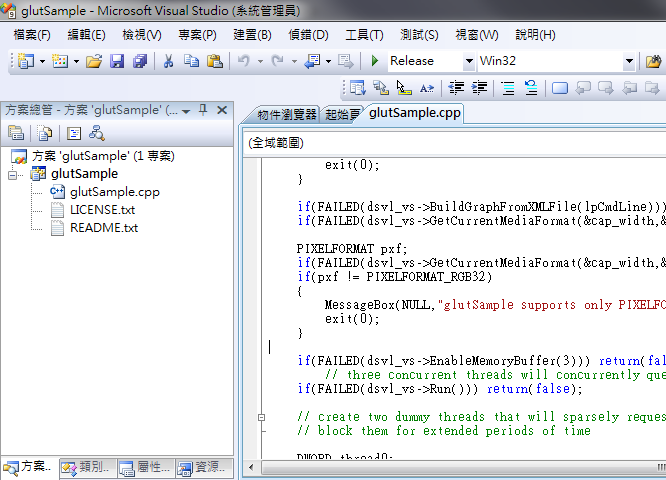Screen dimensions: 666x480
Task: Switch to the 類別 bottom panel tab
Action: tap(87, 467)
